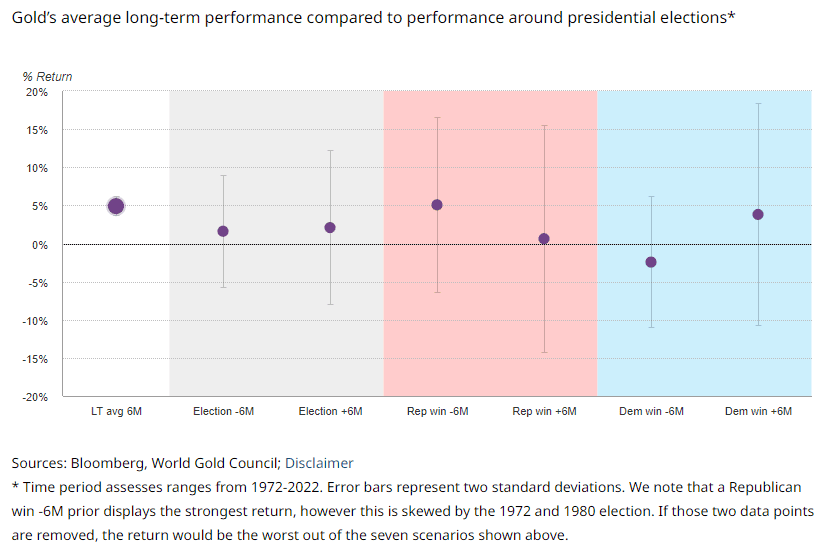Click the LT avg 6M data point
The height and width of the screenshot is (558, 839).
[x=116, y=206]
